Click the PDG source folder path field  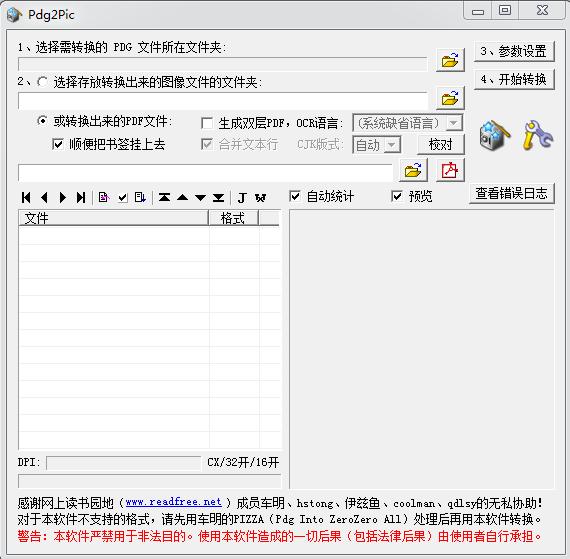coord(222,64)
